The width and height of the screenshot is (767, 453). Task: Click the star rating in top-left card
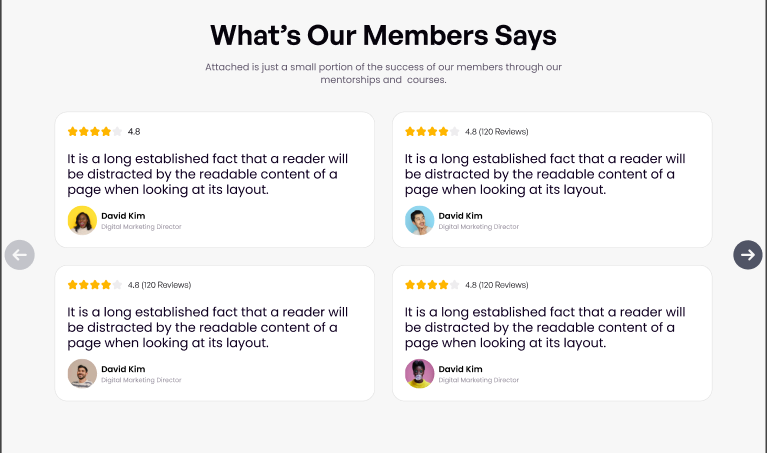tap(95, 131)
